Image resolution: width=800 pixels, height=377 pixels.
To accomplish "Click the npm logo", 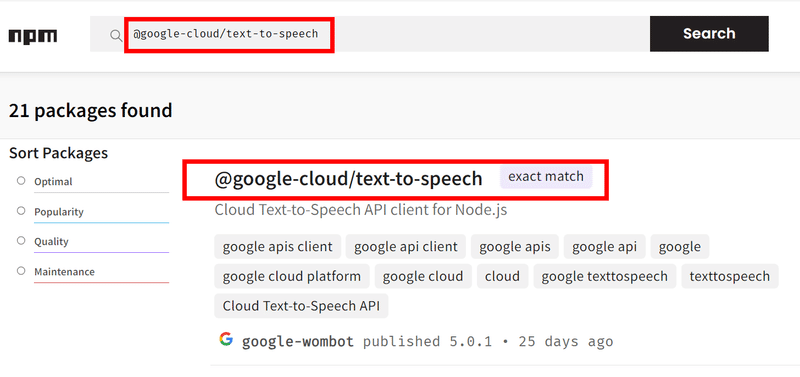I will (33, 37).
